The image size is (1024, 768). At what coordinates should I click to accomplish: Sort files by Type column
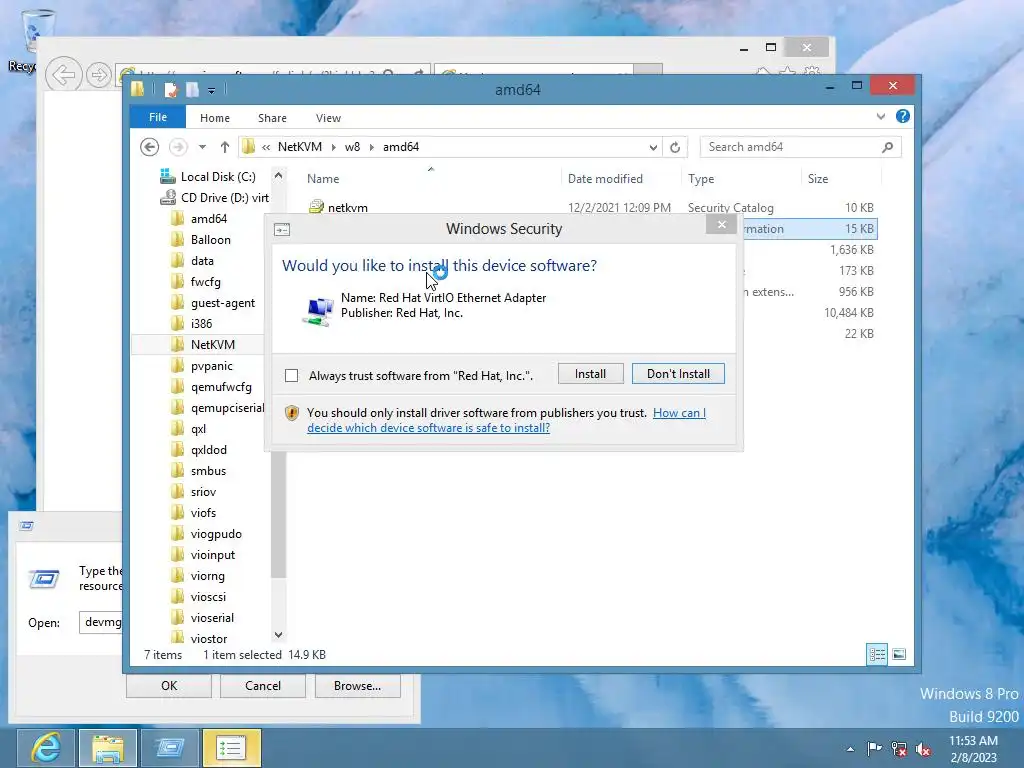point(701,178)
